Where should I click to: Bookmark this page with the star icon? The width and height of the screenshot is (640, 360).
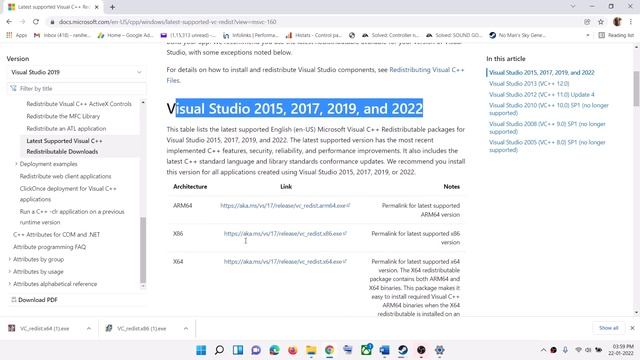pos(601,22)
